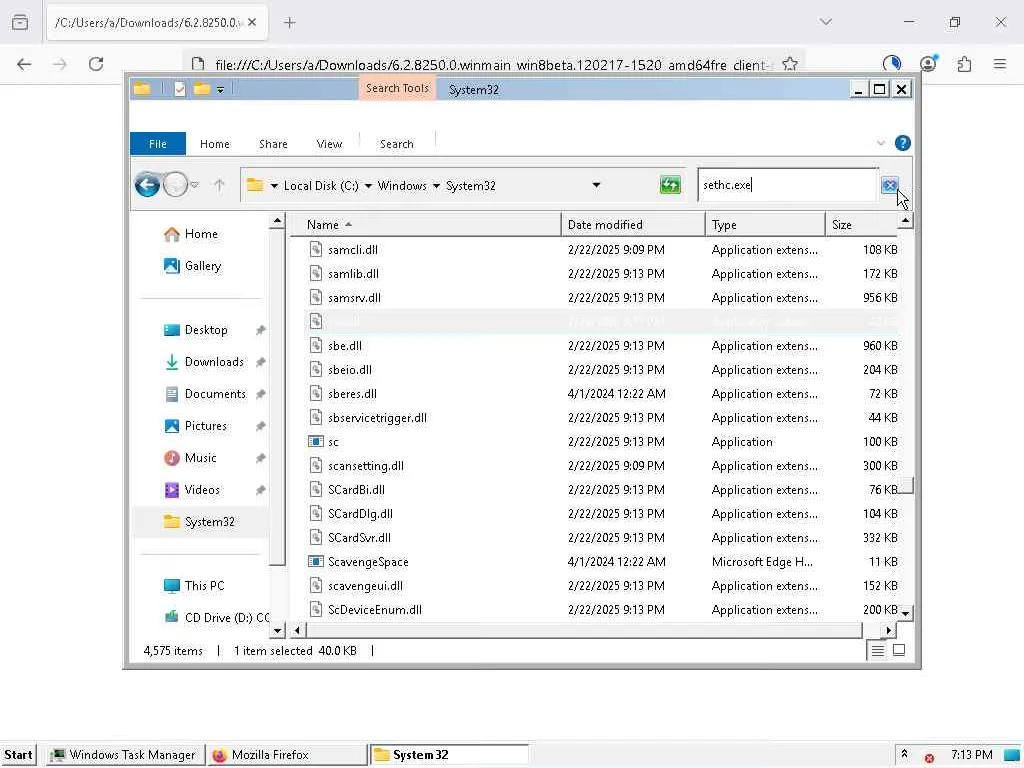Click the vertical scrollbar thumb in file list
The height and width of the screenshot is (768, 1024).
(x=905, y=485)
